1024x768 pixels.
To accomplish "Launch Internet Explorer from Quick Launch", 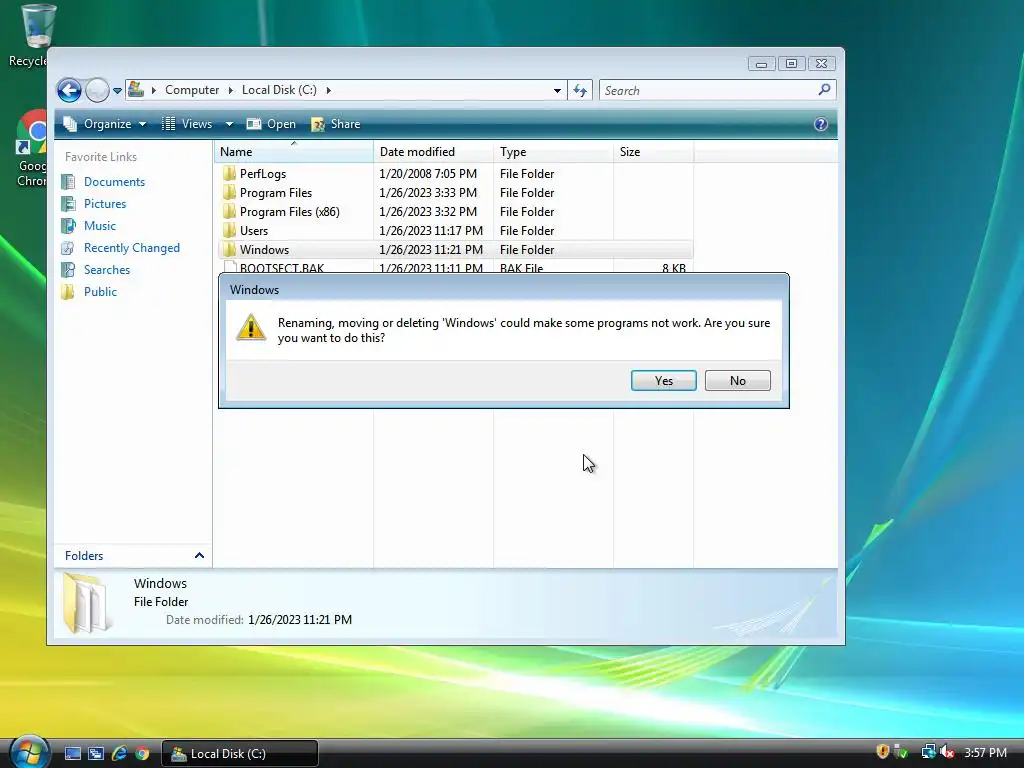I will tap(119, 754).
